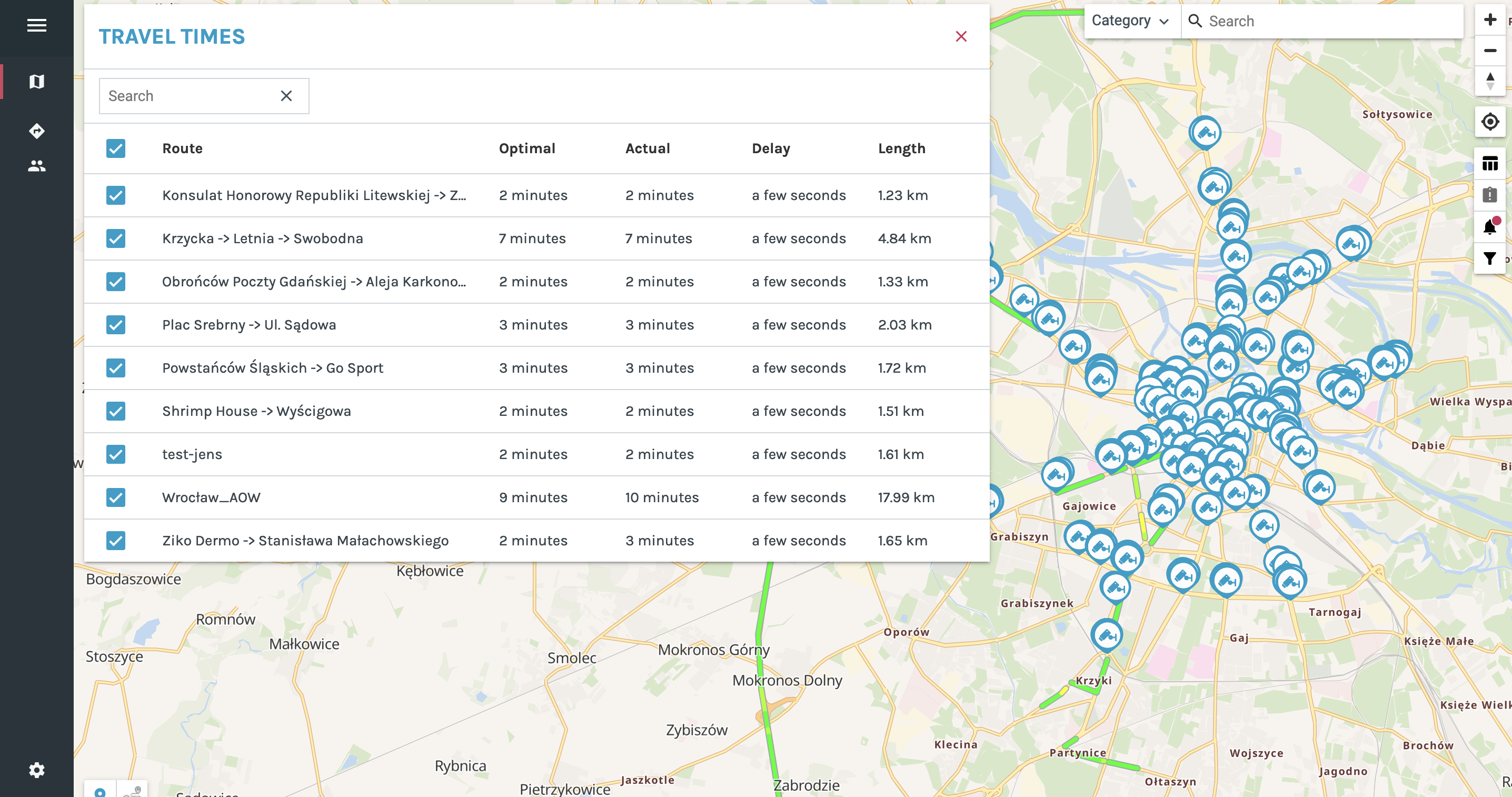
Task: Open the hamburger menu
Action: 36,25
